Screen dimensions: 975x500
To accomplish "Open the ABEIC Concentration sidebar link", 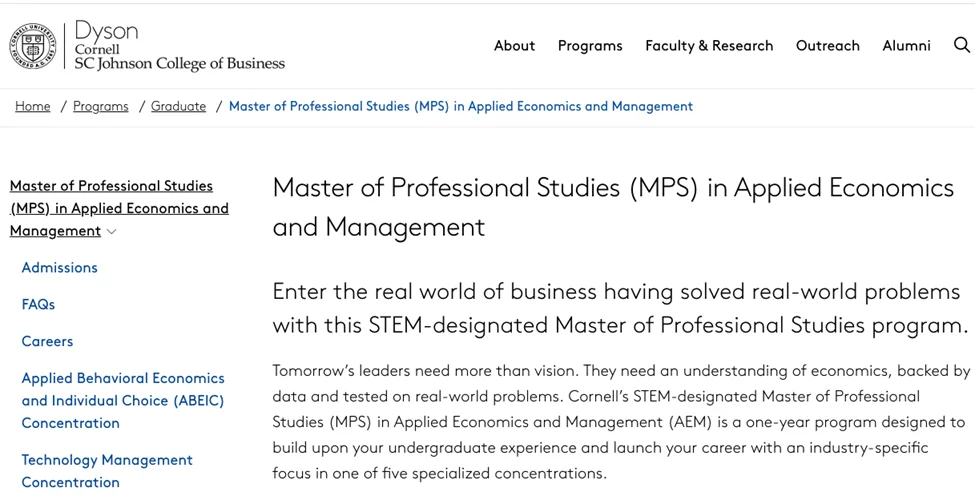I will pyautogui.click(x=123, y=400).
